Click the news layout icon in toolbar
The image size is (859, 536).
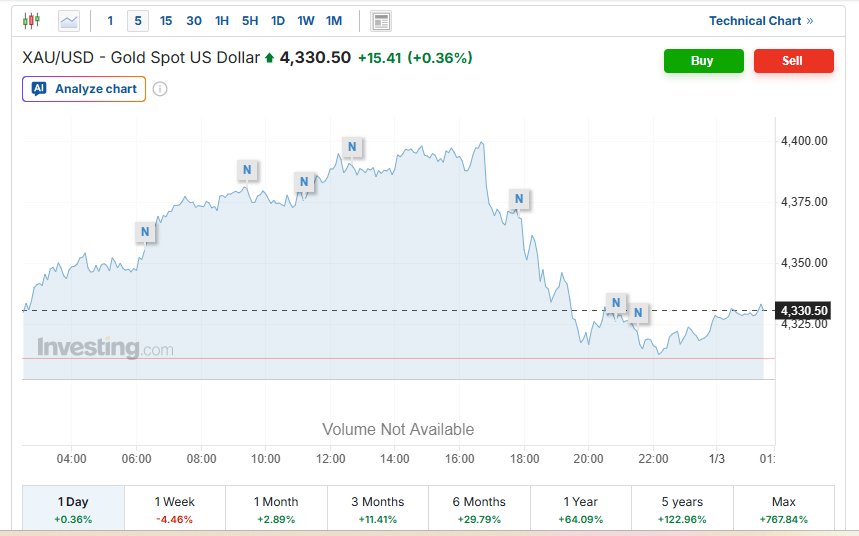coord(380,21)
